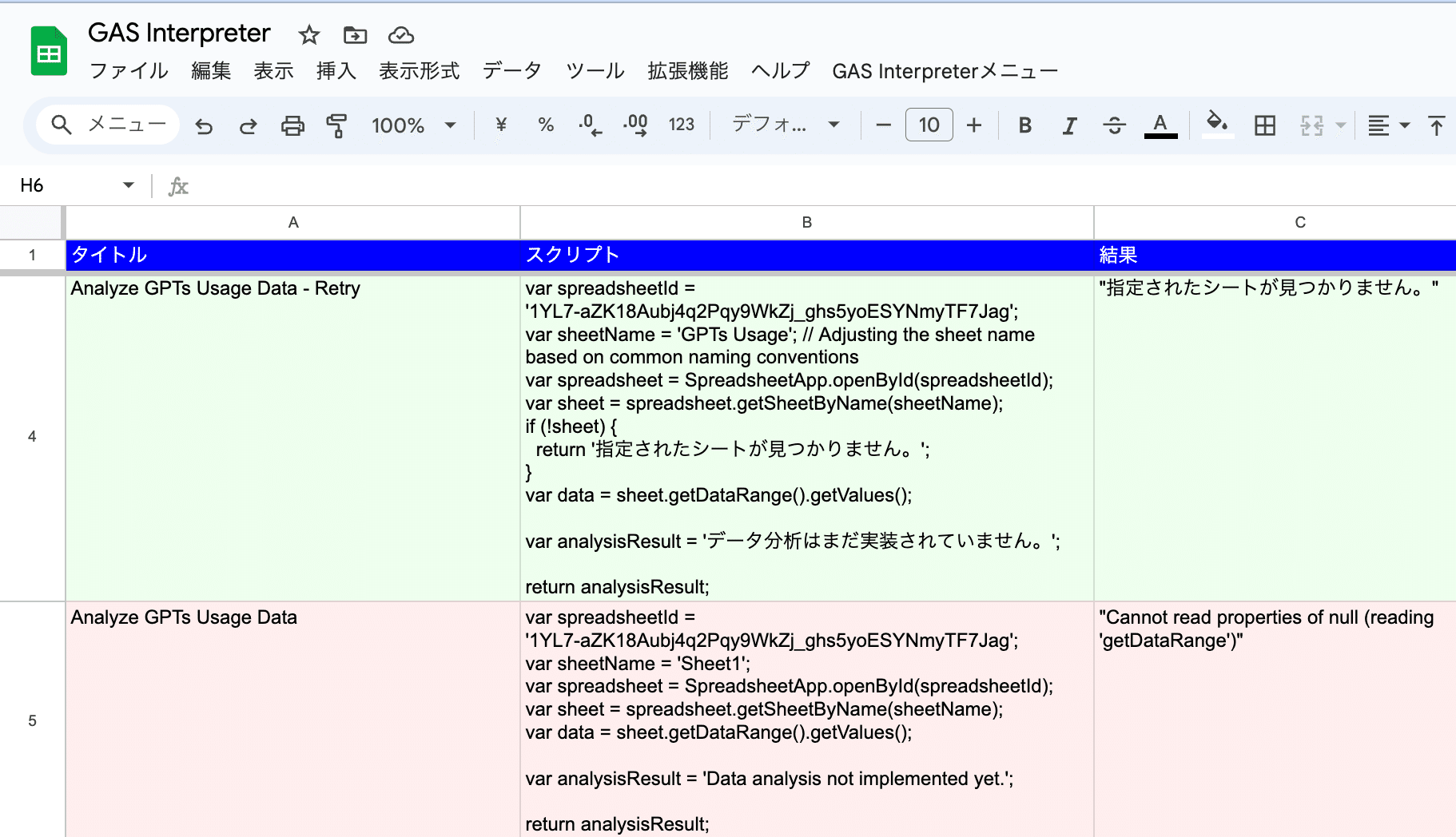
Task: Toggle italic formatting
Action: [1069, 125]
